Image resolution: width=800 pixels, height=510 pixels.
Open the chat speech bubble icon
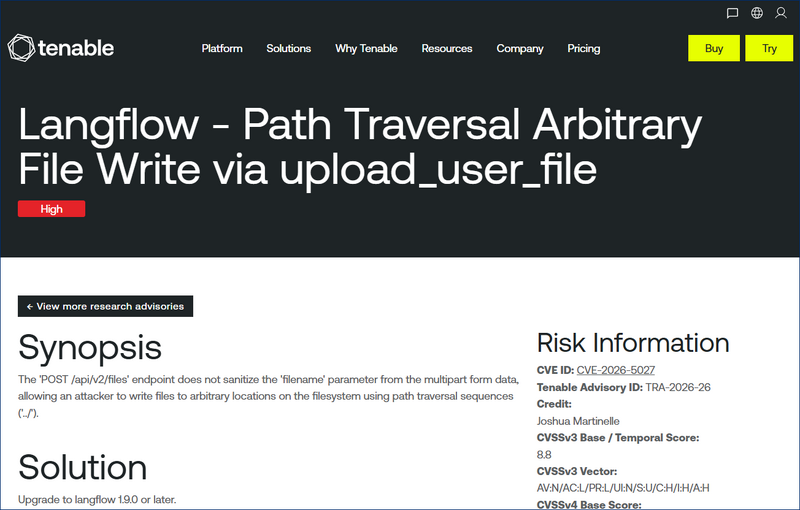pyautogui.click(x=732, y=13)
